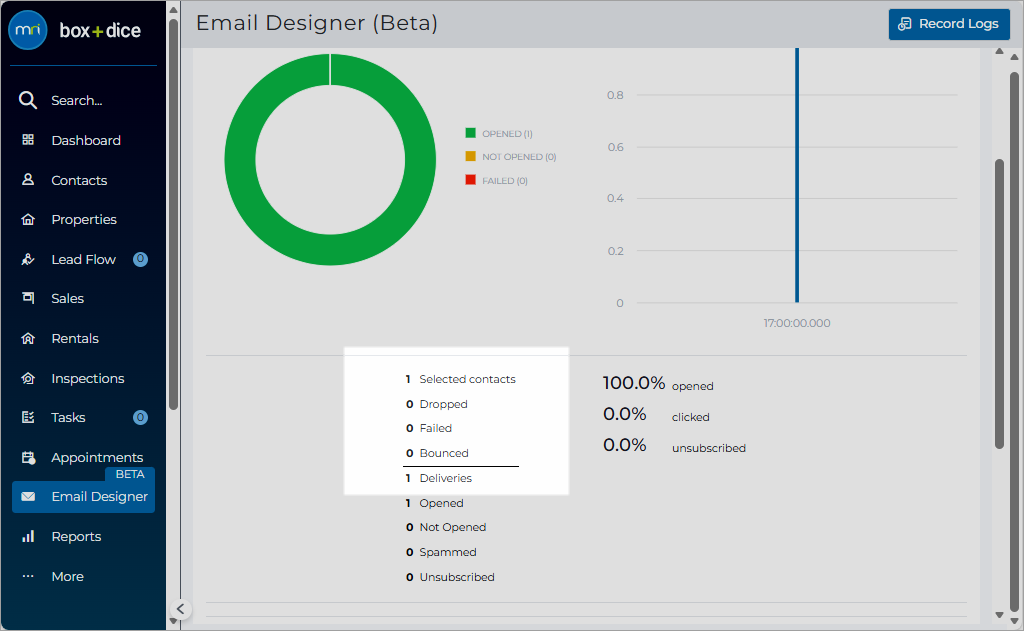This screenshot has width=1024, height=631.
Task: Click the Properties house icon
Action: click(x=28, y=219)
